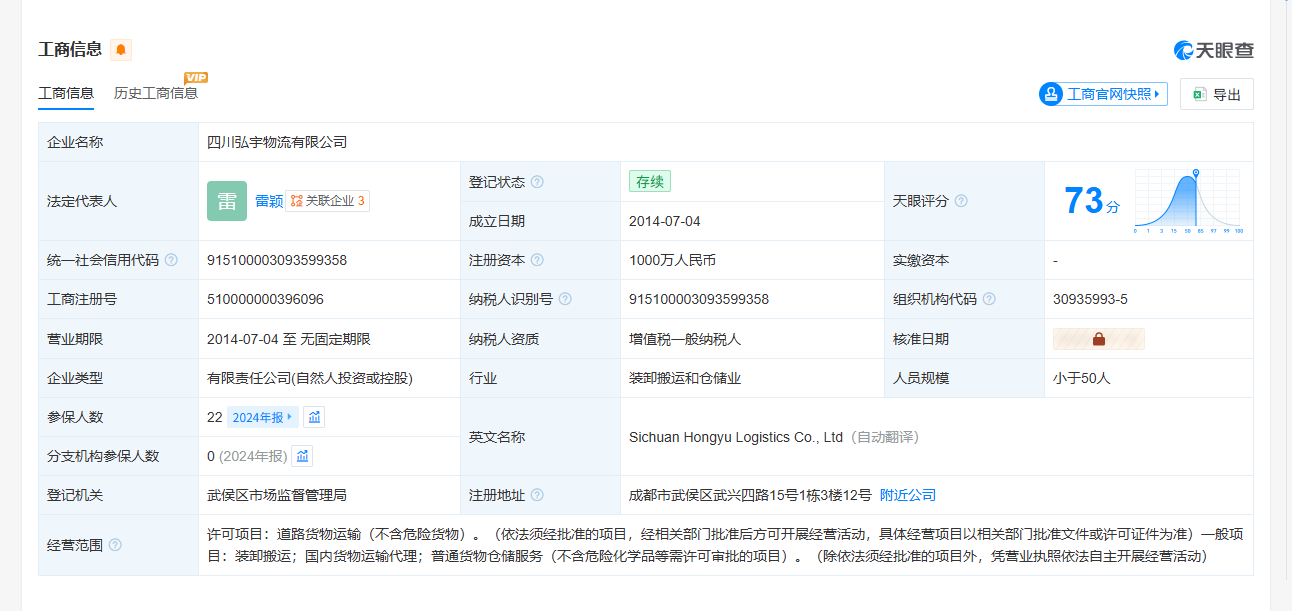
Task: Select registered capital 1000万人民币
Action: pos(672,260)
